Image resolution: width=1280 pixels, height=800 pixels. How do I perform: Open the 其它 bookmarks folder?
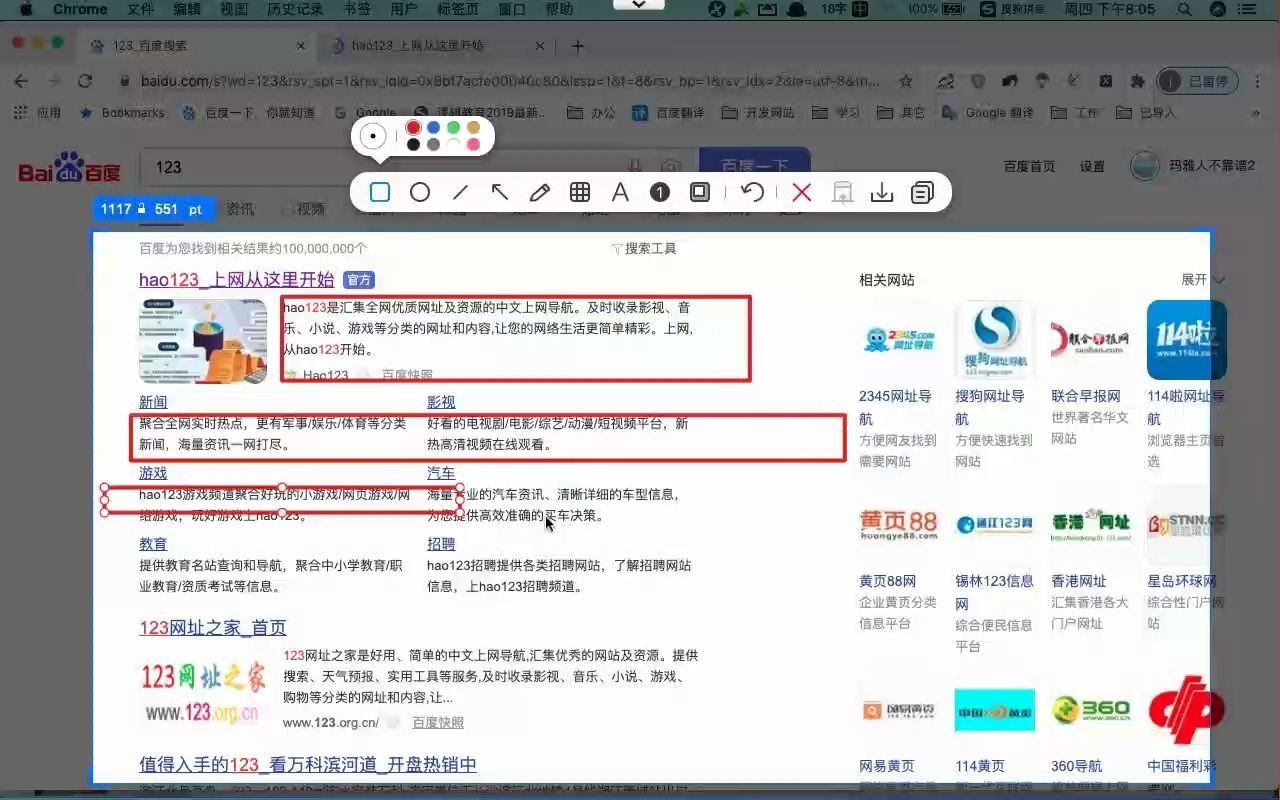[x=901, y=113]
